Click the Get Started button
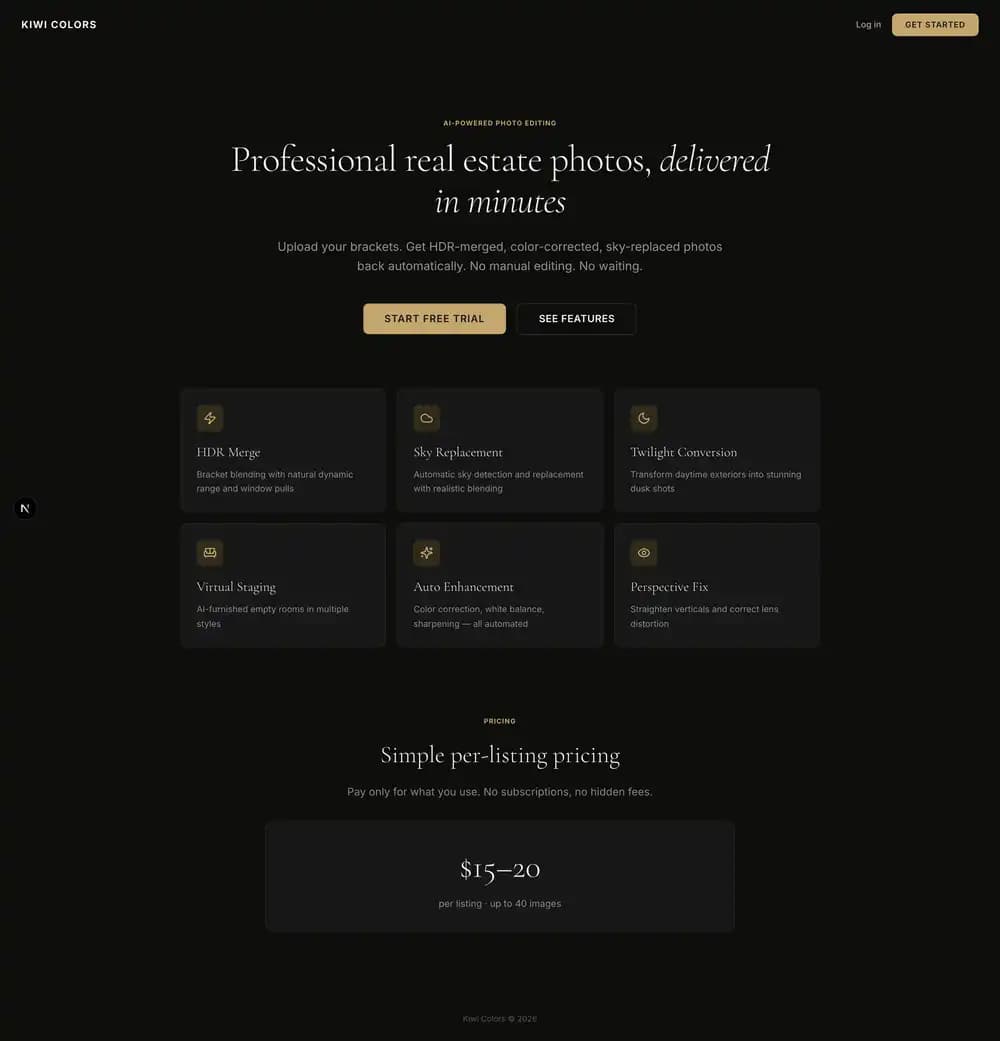This screenshot has width=1000, height=1041. click(934, 24)
